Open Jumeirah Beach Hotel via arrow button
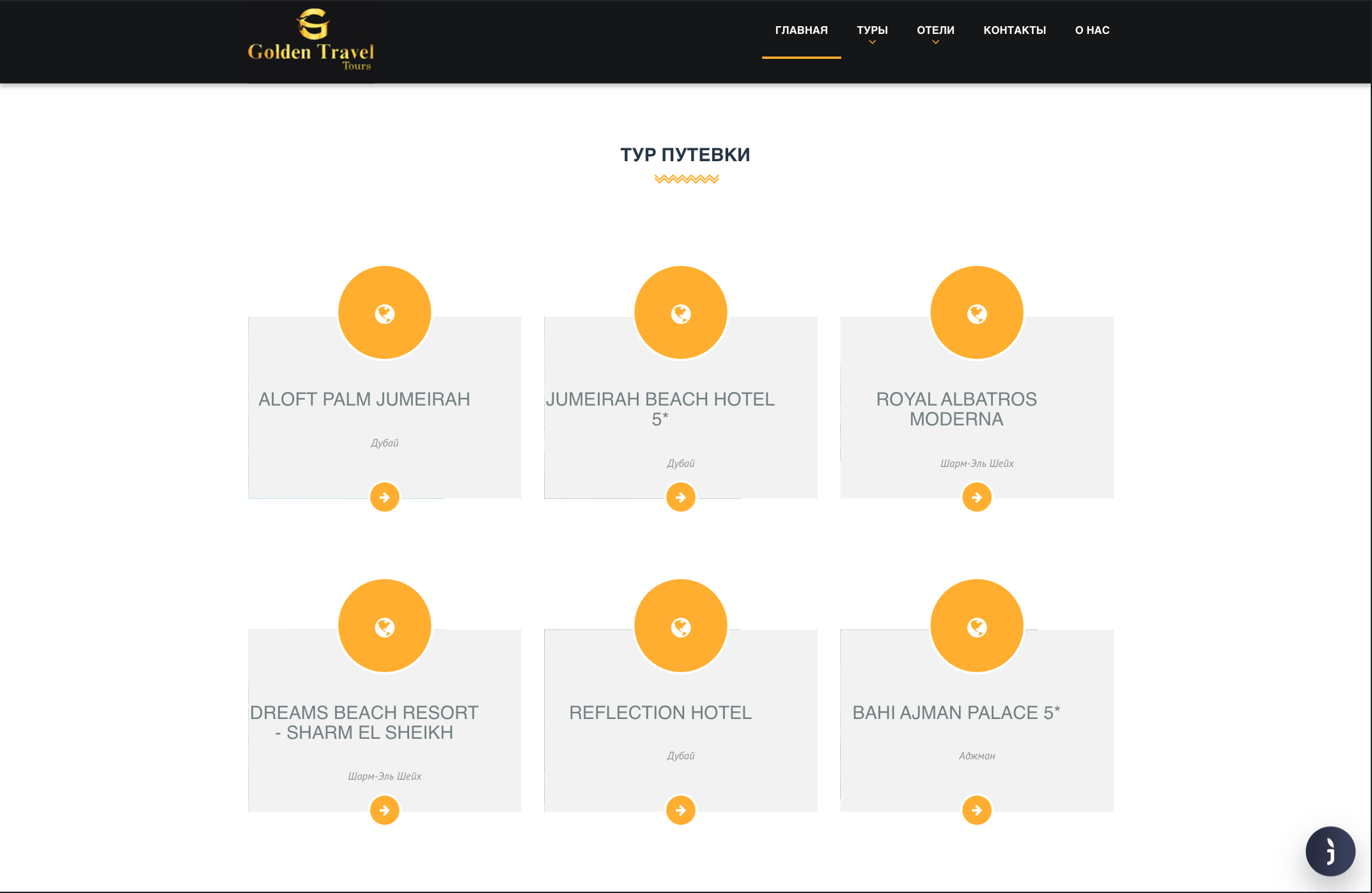This screenshot has height=893, width=1372. [681, 497]
